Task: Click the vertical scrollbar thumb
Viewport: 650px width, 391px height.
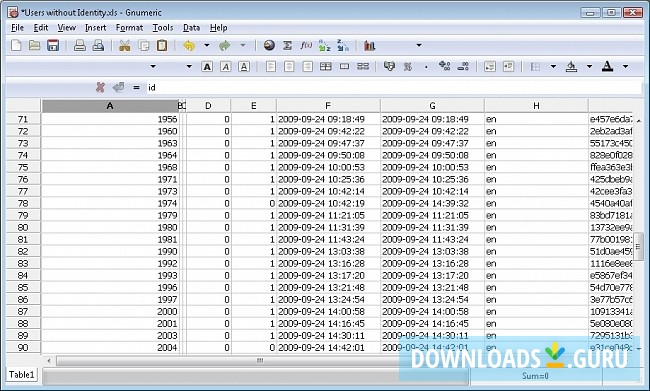Action: (638, 246)
